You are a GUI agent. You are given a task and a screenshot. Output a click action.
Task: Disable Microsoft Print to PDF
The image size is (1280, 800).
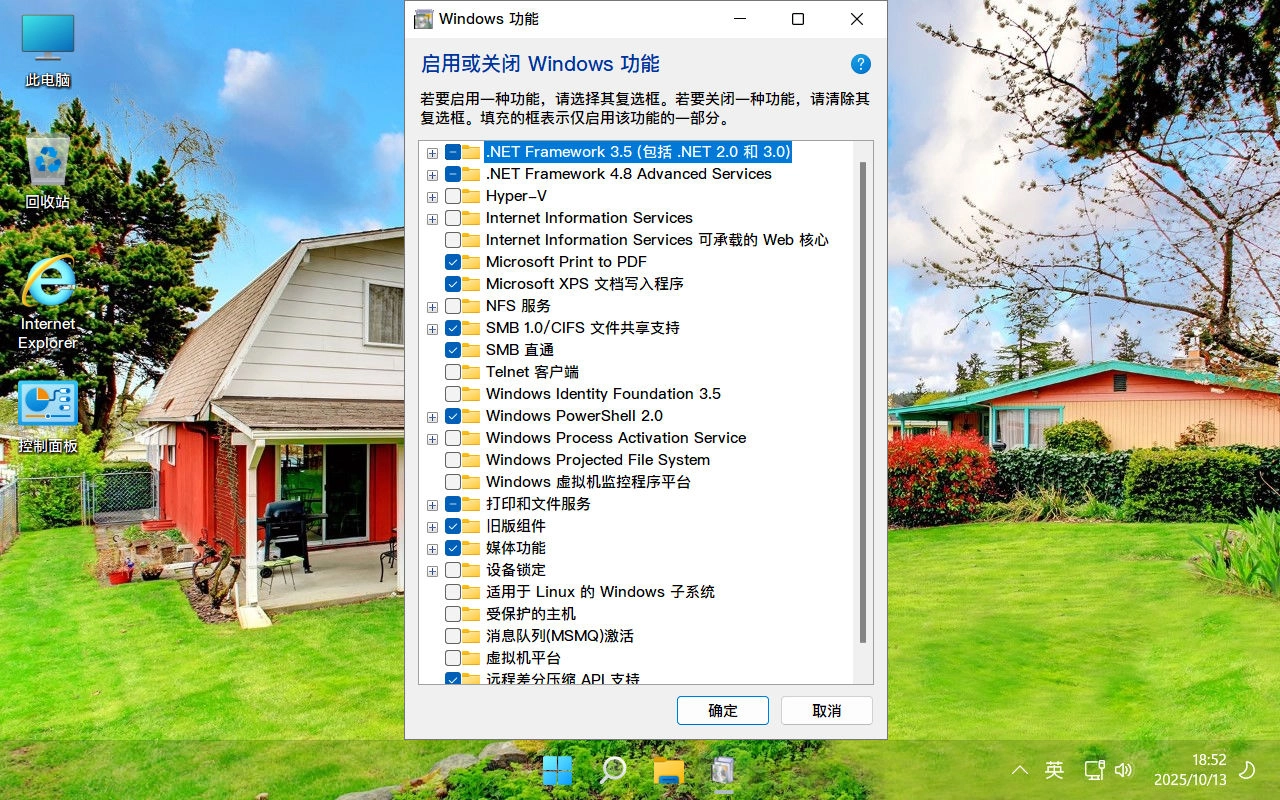455,262
